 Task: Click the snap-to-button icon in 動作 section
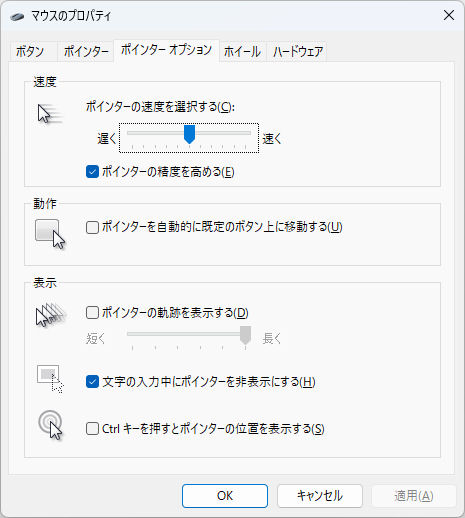(x=50, y=234)
